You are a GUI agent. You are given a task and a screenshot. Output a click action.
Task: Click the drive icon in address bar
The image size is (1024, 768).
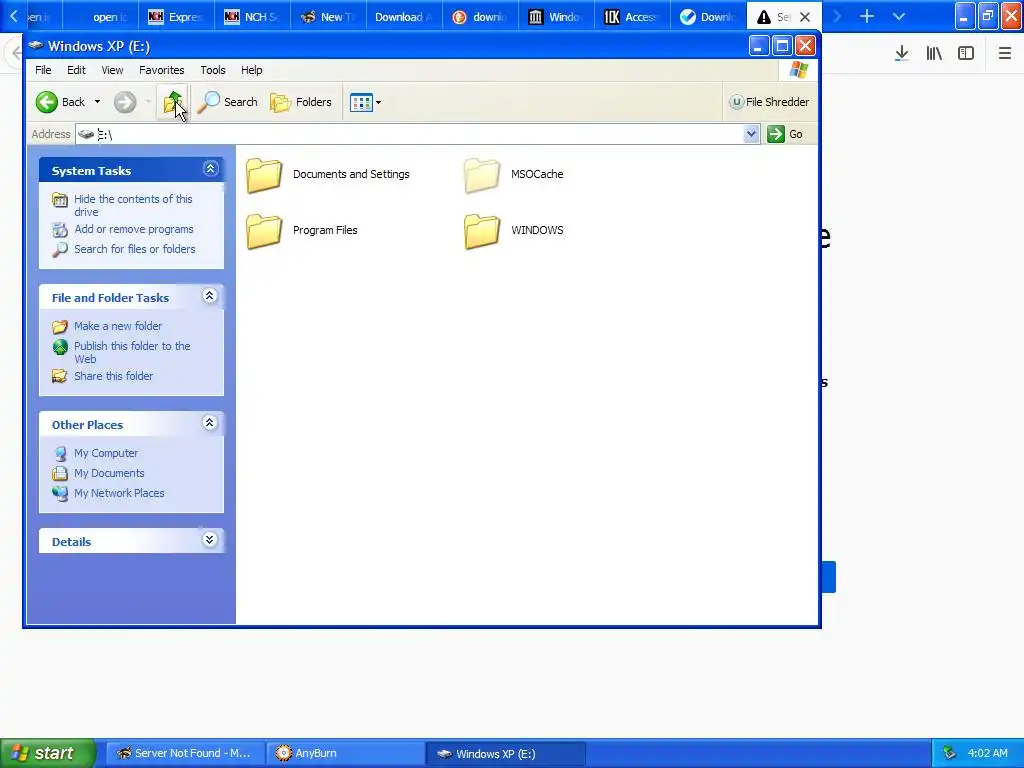[86, 134]
